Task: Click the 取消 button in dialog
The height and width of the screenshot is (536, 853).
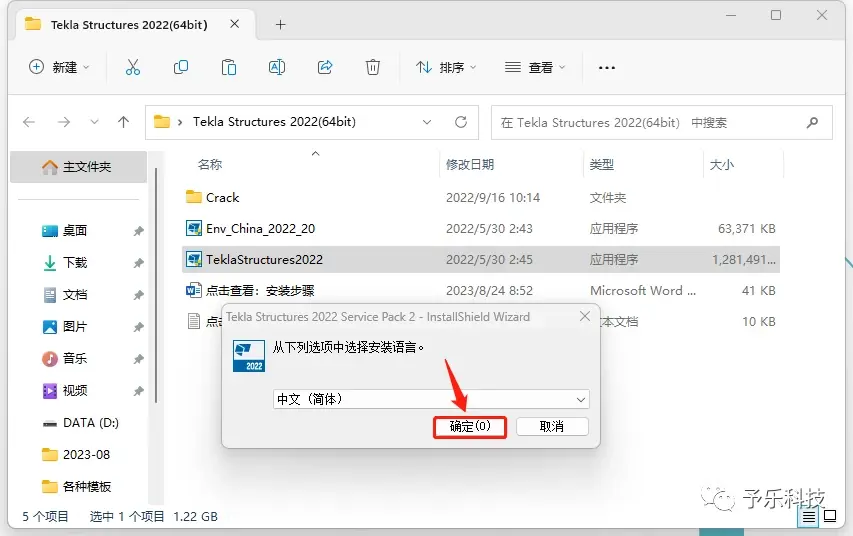Action: point(552,427)
